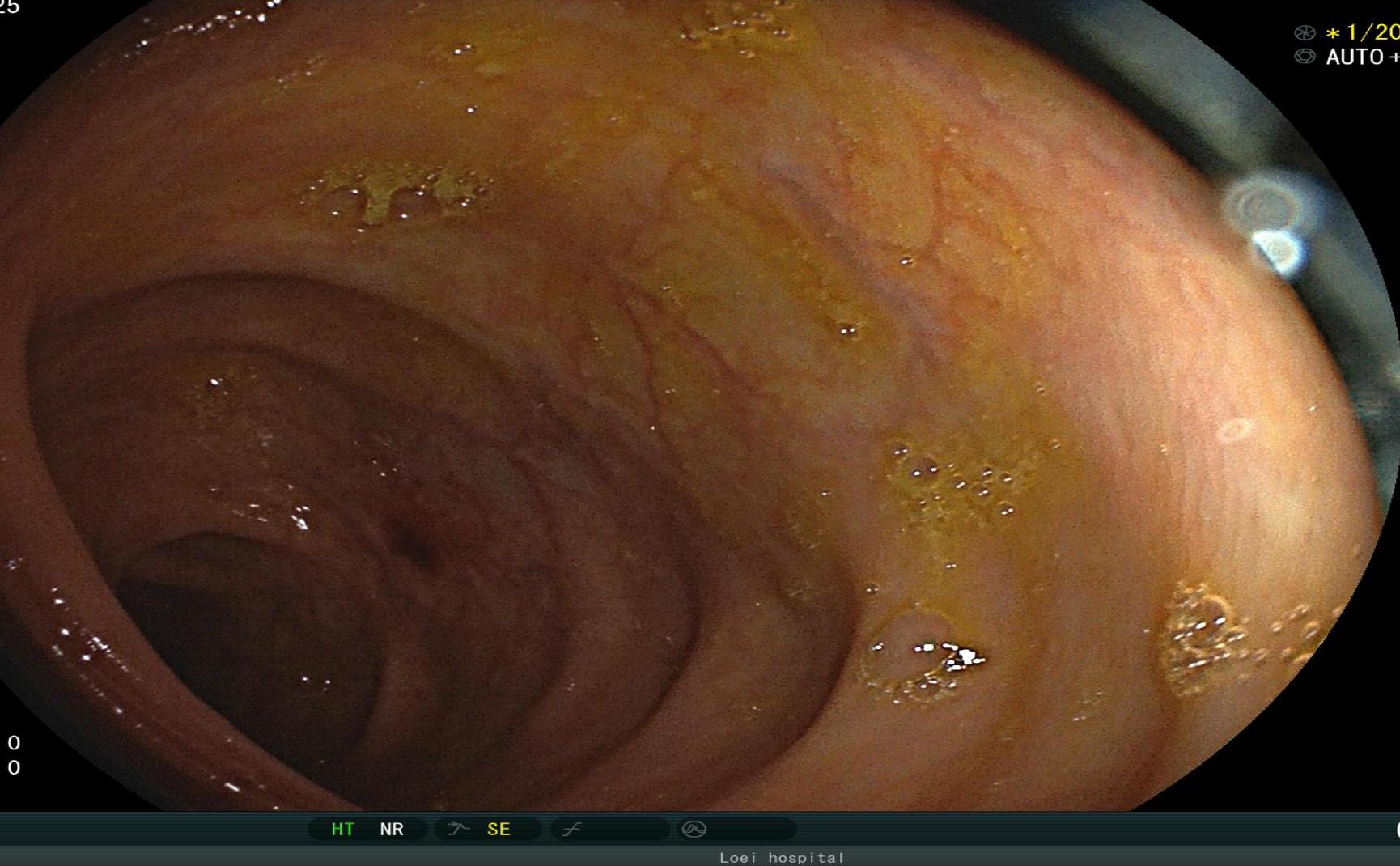Click the histogram circle icon in status bar
This screenshot has height=866, width=1400.
(694, 829)
